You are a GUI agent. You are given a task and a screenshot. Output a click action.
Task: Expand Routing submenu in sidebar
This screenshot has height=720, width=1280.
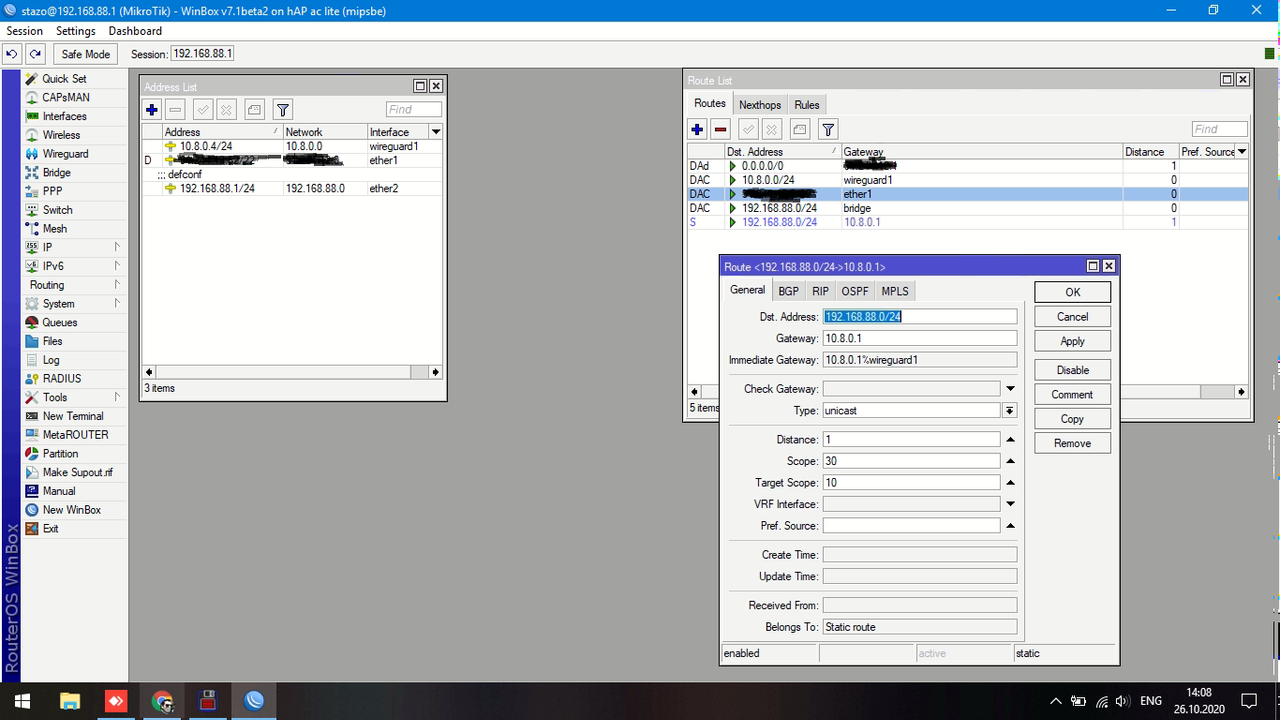[x=116, y=285]
